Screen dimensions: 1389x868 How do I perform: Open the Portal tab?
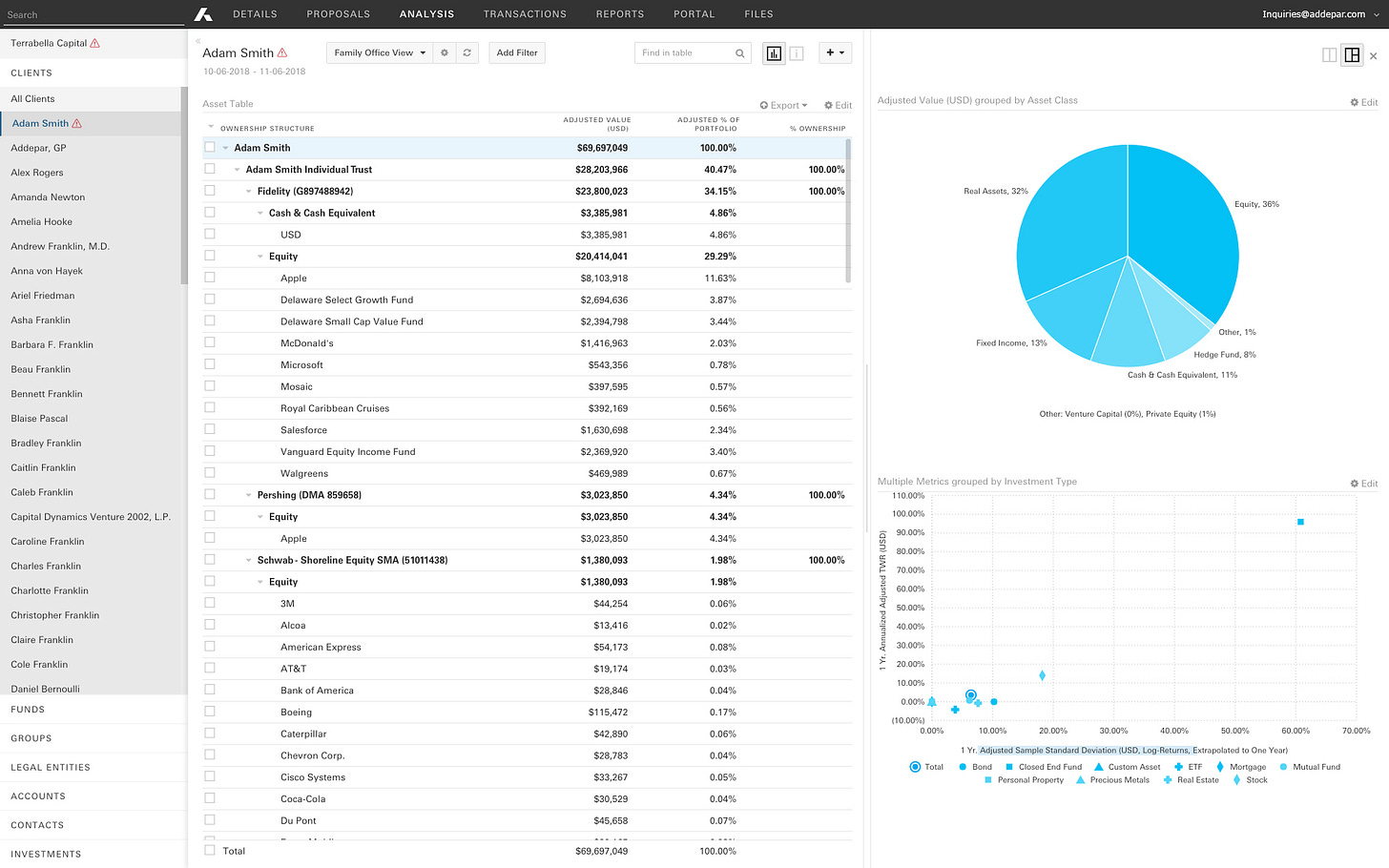694,14
